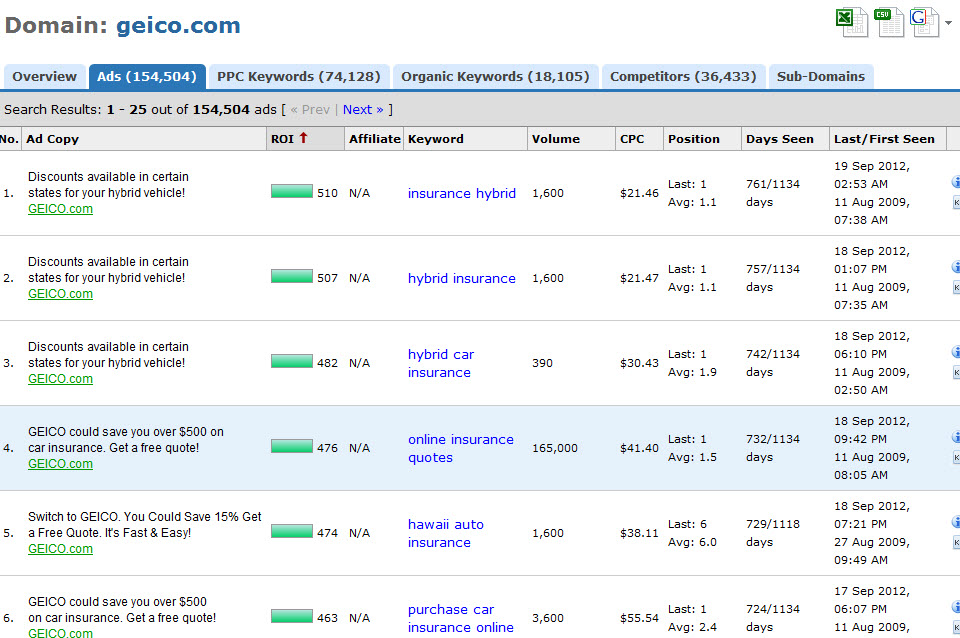Click K icon in hybrid car insurance row
This screenshot has height=638, width=960.
click(x=956, y=372)
